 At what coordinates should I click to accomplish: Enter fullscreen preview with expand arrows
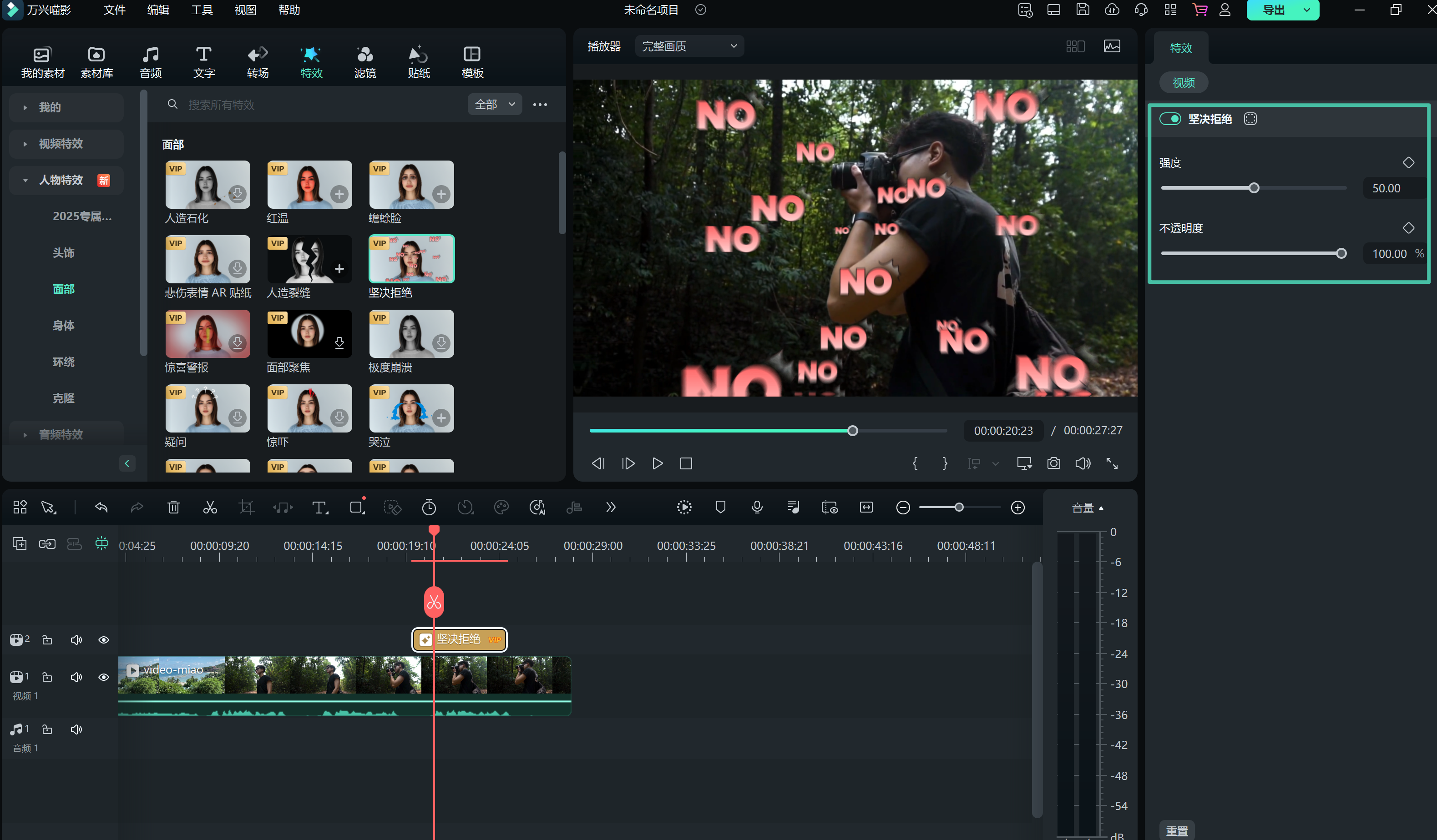point(1112,463)
